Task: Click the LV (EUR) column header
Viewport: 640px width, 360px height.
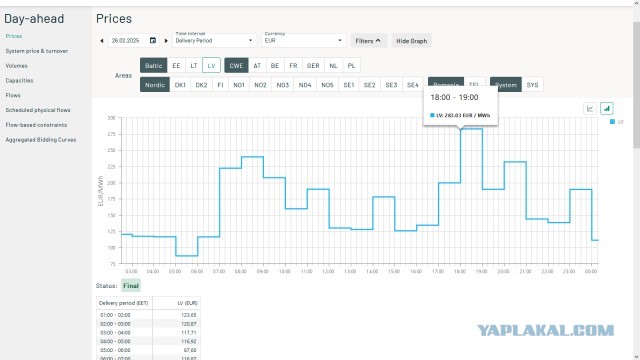Action: [x=176, y=303]
